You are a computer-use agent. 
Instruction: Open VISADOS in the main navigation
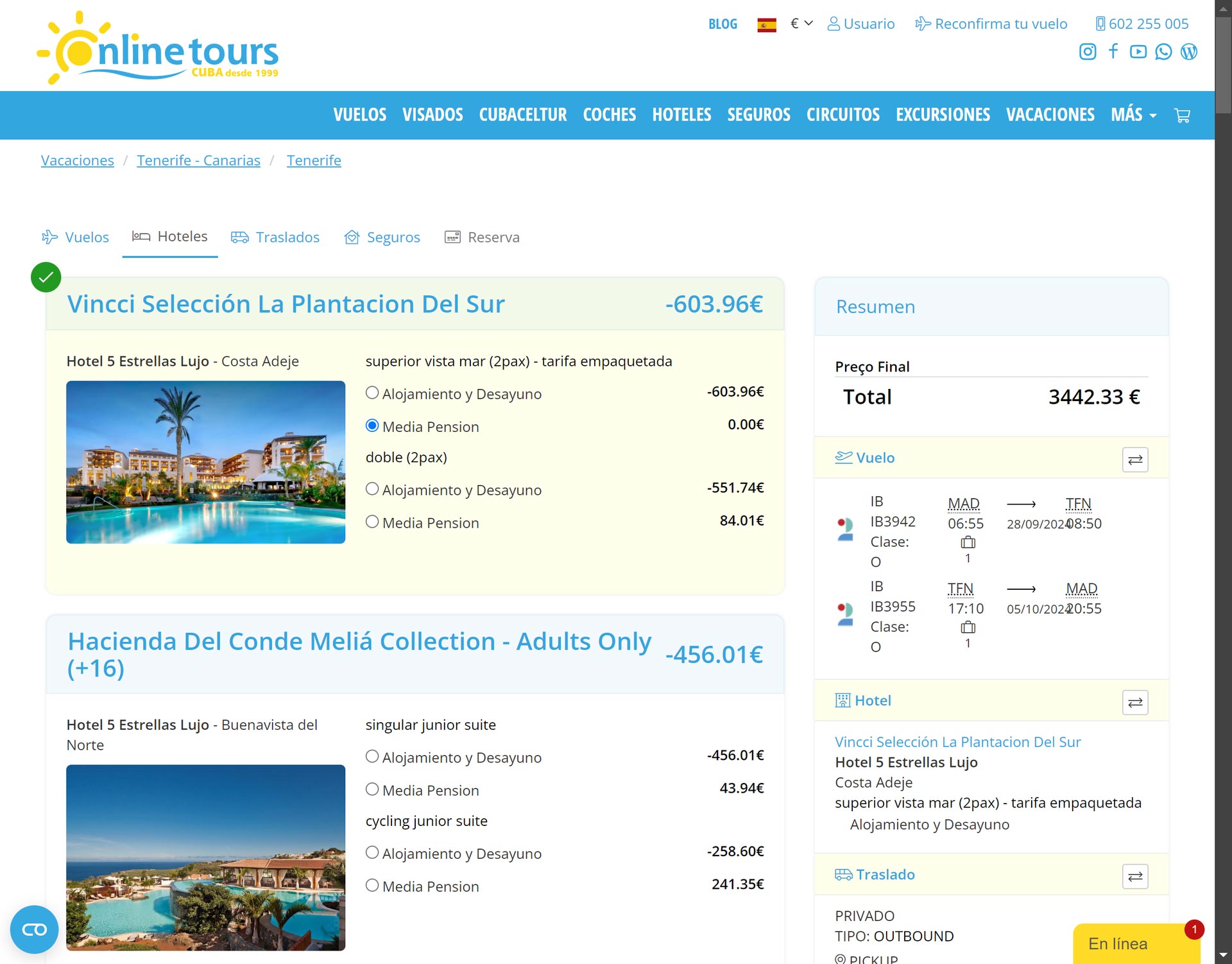click(432, 115)
